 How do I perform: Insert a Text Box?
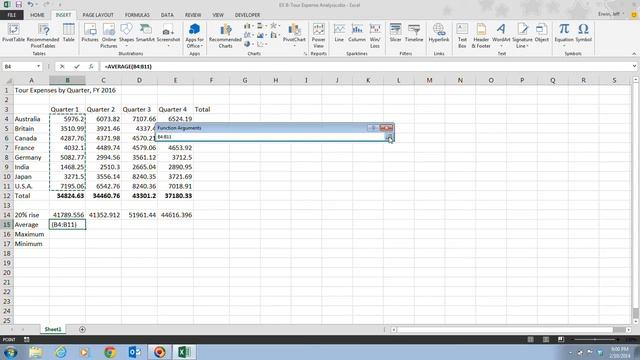pyautogui.click(x=462, y=36)
